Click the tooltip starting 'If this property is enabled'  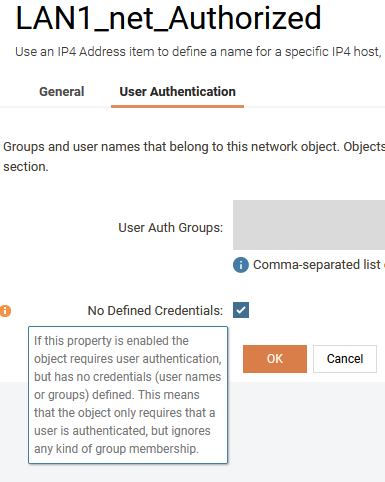pos(128,395)
